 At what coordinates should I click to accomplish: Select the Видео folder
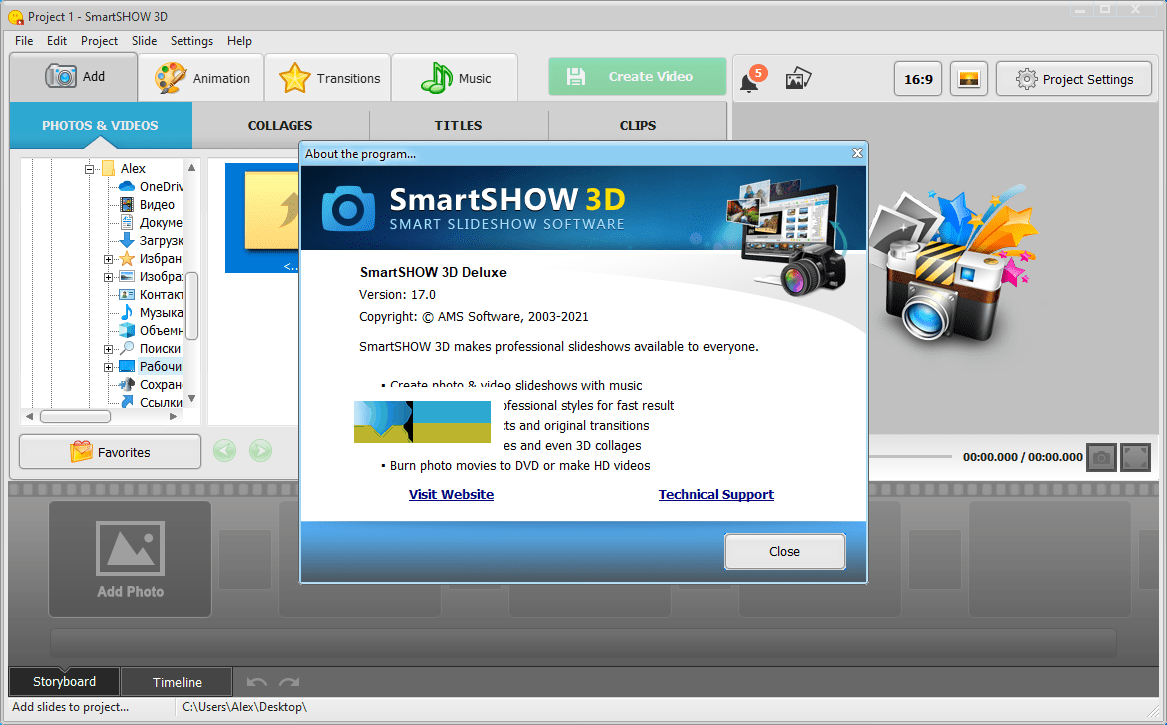[x=147, y=205]
